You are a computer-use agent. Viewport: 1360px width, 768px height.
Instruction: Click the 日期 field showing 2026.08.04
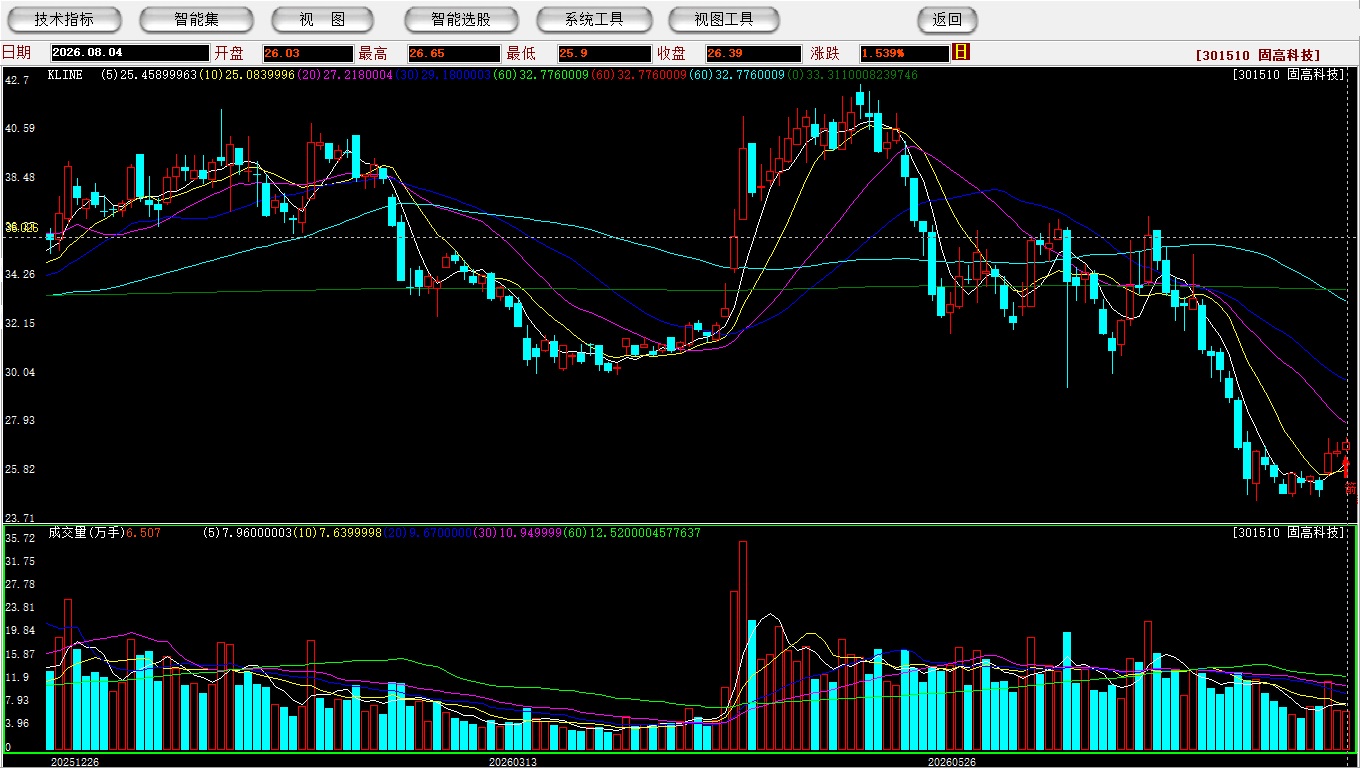[x=130, y=53]
